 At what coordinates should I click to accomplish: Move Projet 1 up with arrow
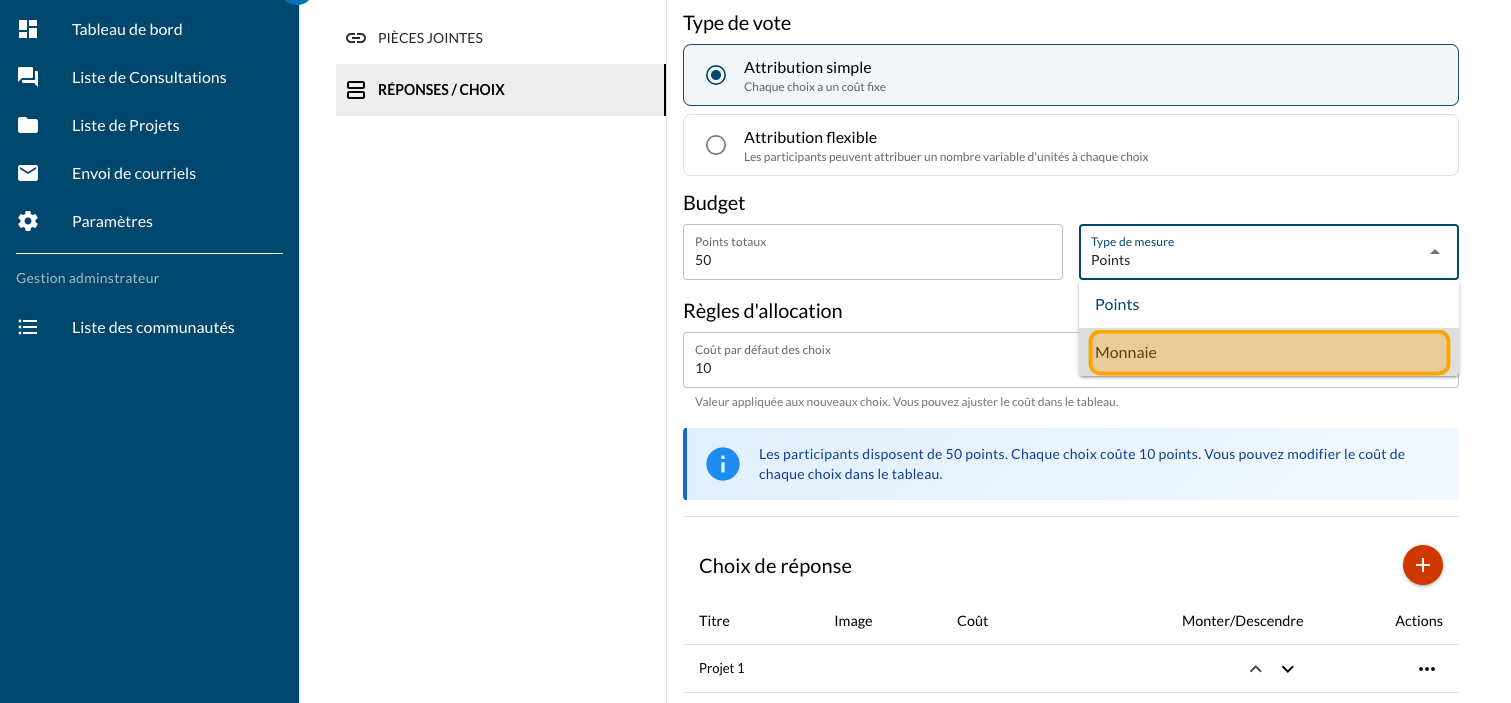coord(1255,669)
